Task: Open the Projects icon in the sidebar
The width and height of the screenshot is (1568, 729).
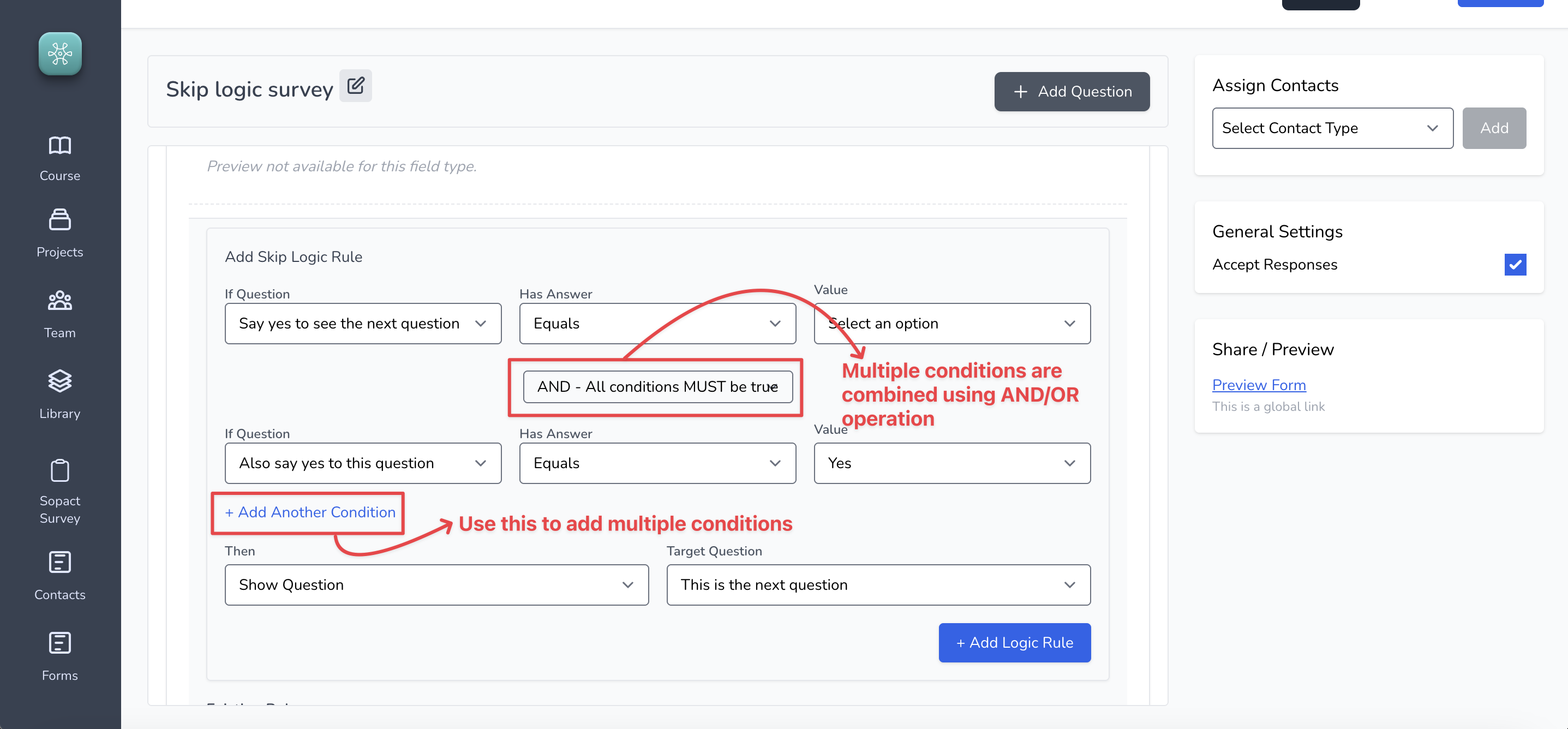Action: click(59, 220)
